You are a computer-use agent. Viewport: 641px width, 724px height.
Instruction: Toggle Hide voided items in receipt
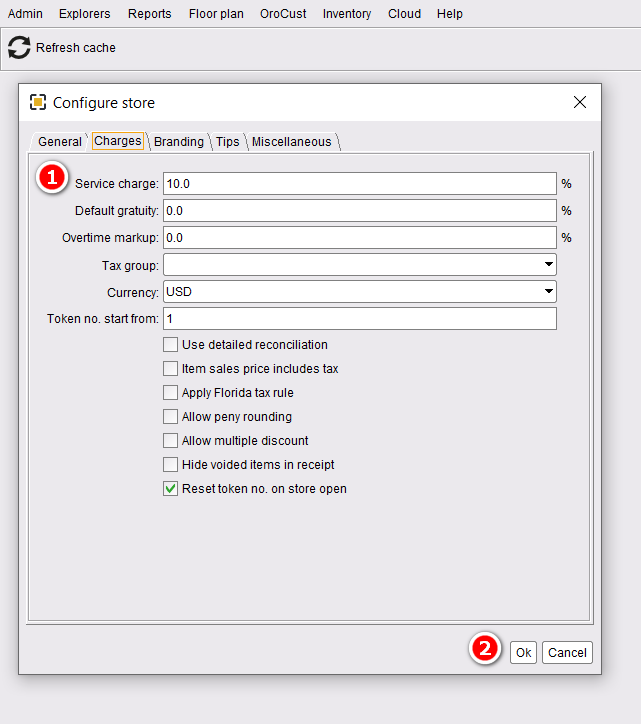170,465
